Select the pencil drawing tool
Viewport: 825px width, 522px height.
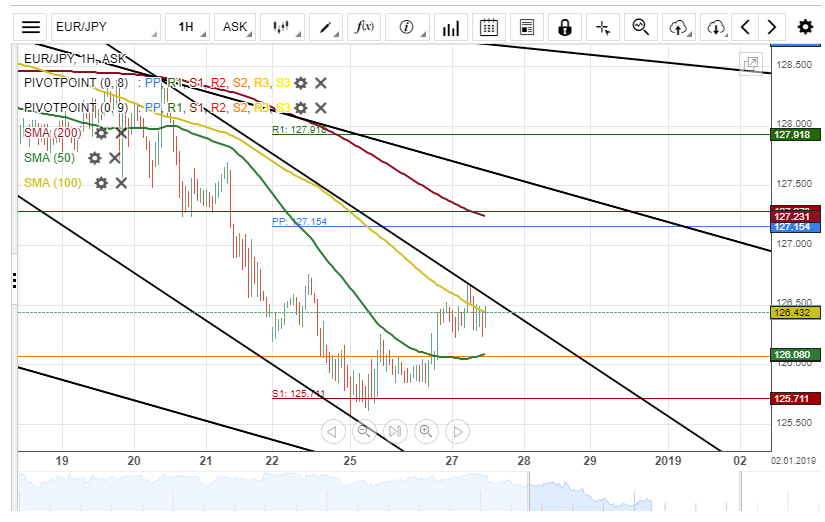tap(326, 27)
